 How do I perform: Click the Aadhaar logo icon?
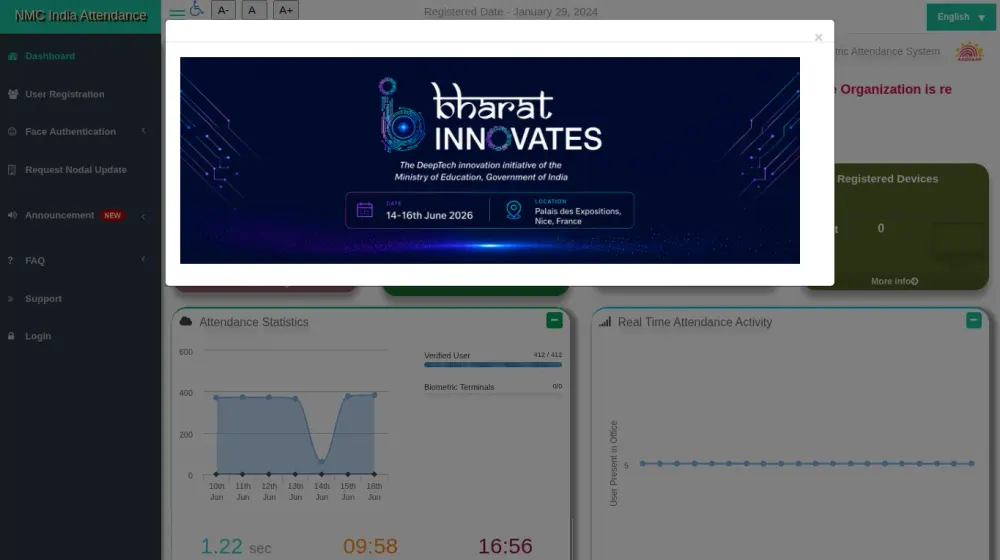pos(969,51)
